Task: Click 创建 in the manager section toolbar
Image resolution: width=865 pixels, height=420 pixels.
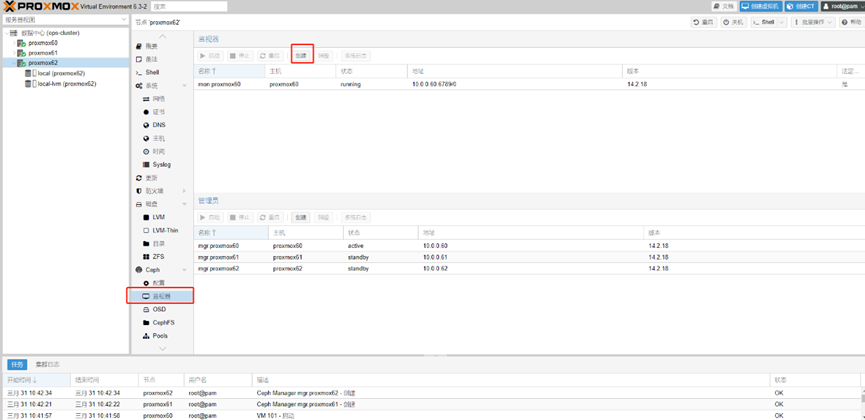Action: pyautogui.click(x=300, y=217)
